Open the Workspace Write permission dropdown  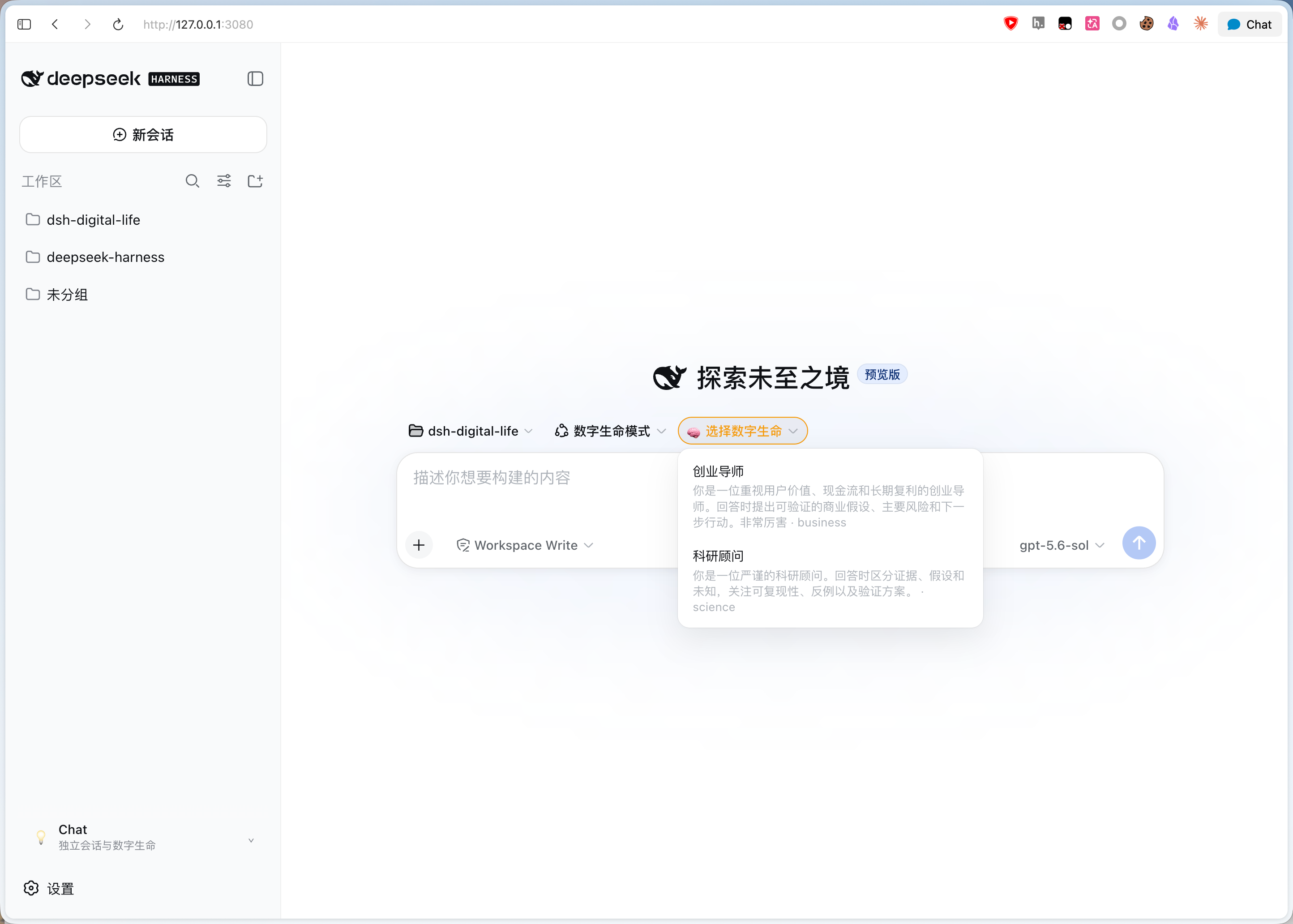tap(524, 545)
